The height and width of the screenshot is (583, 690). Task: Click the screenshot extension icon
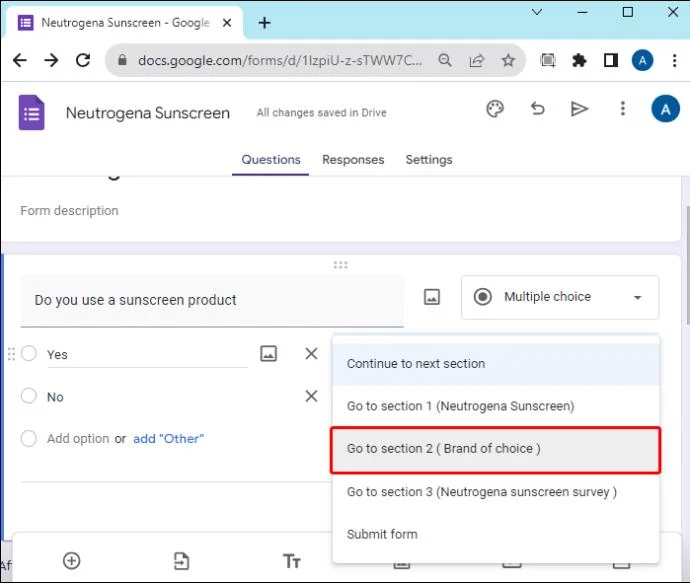point(547,60)
